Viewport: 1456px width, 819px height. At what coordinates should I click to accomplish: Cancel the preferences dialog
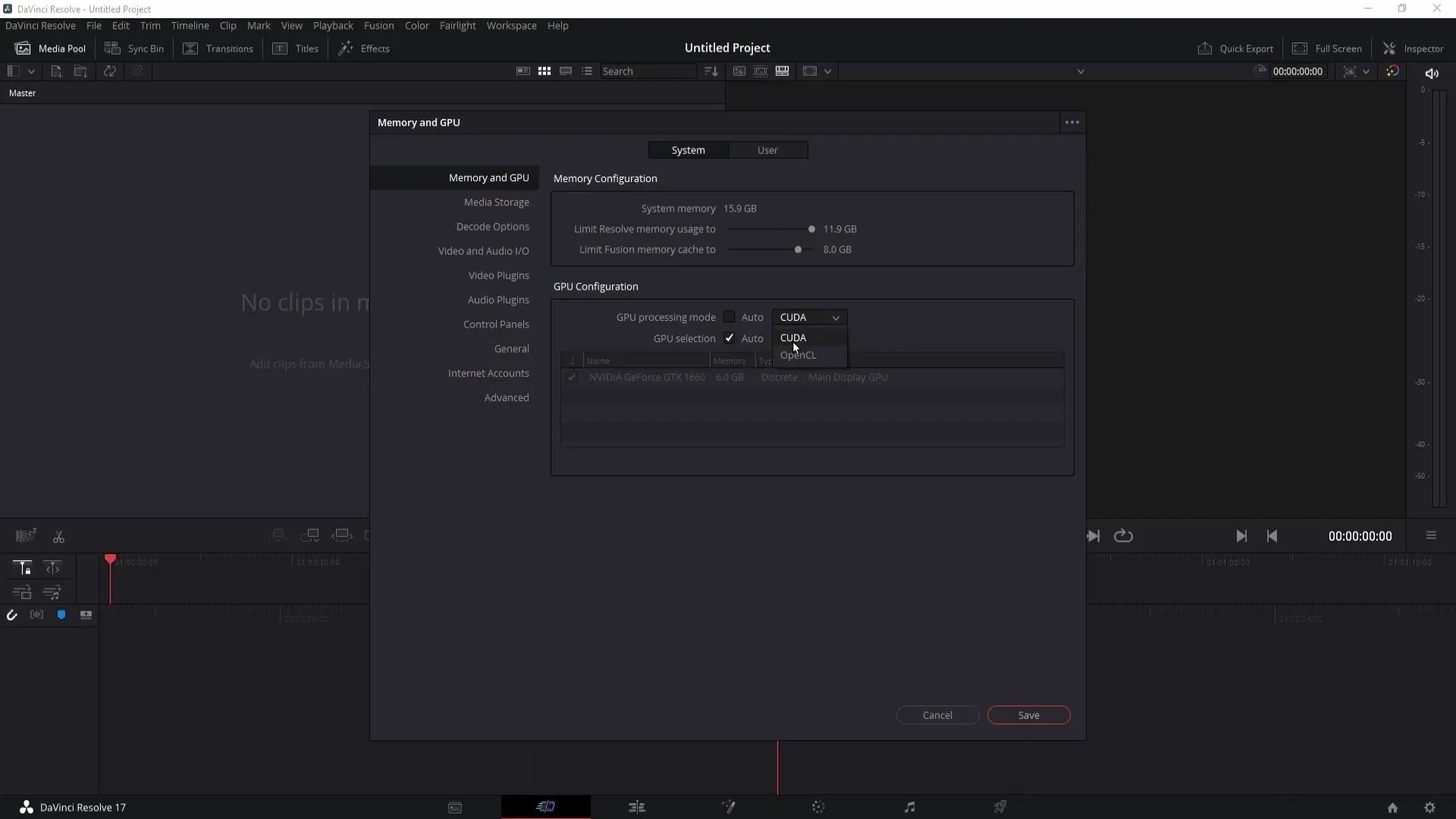pos(937,715)
